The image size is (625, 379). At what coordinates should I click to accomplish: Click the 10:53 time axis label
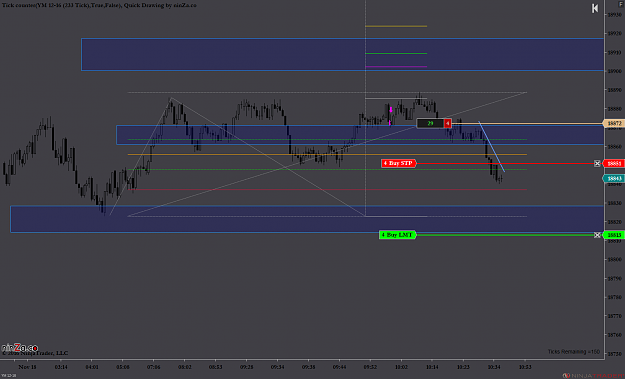coord(525,367)
